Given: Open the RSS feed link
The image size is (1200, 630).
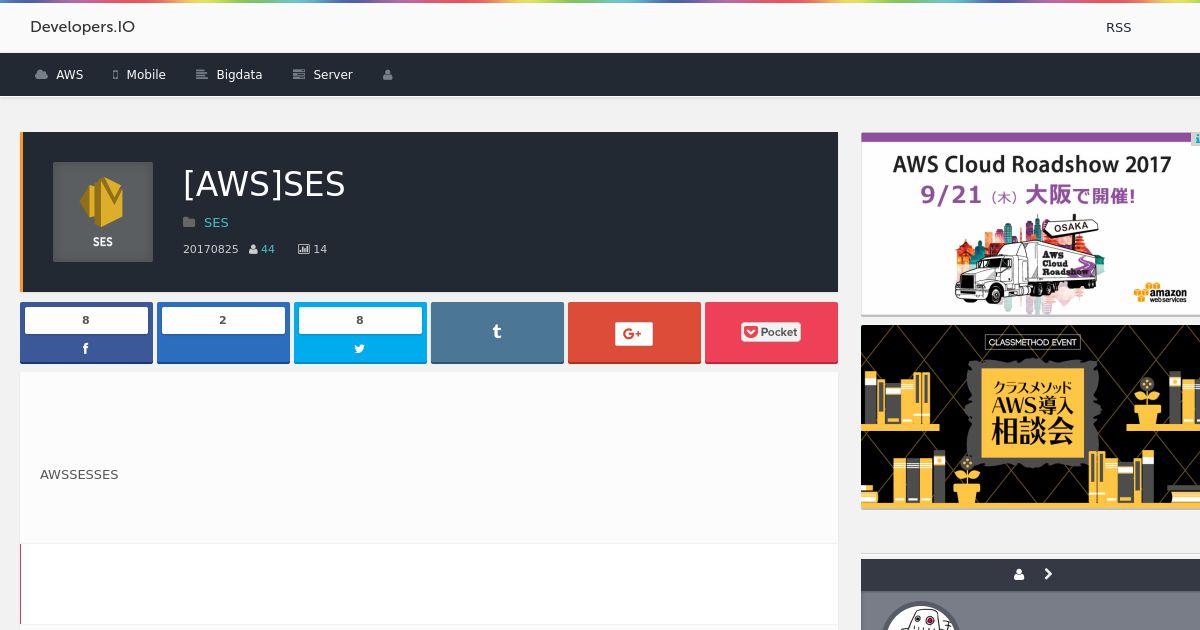Looking at the screenshot, I should pos(1118,28).
